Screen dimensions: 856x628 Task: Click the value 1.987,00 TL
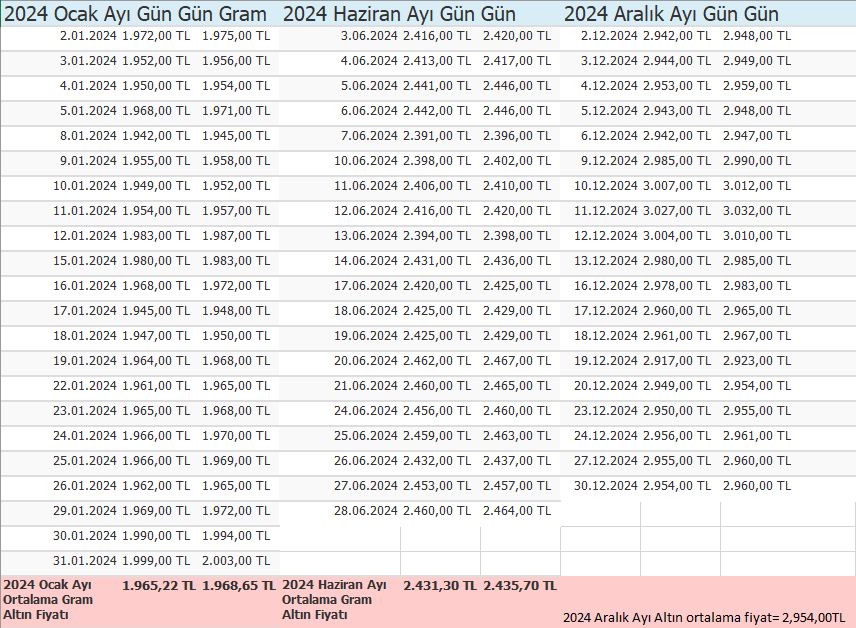pos(236,236)
